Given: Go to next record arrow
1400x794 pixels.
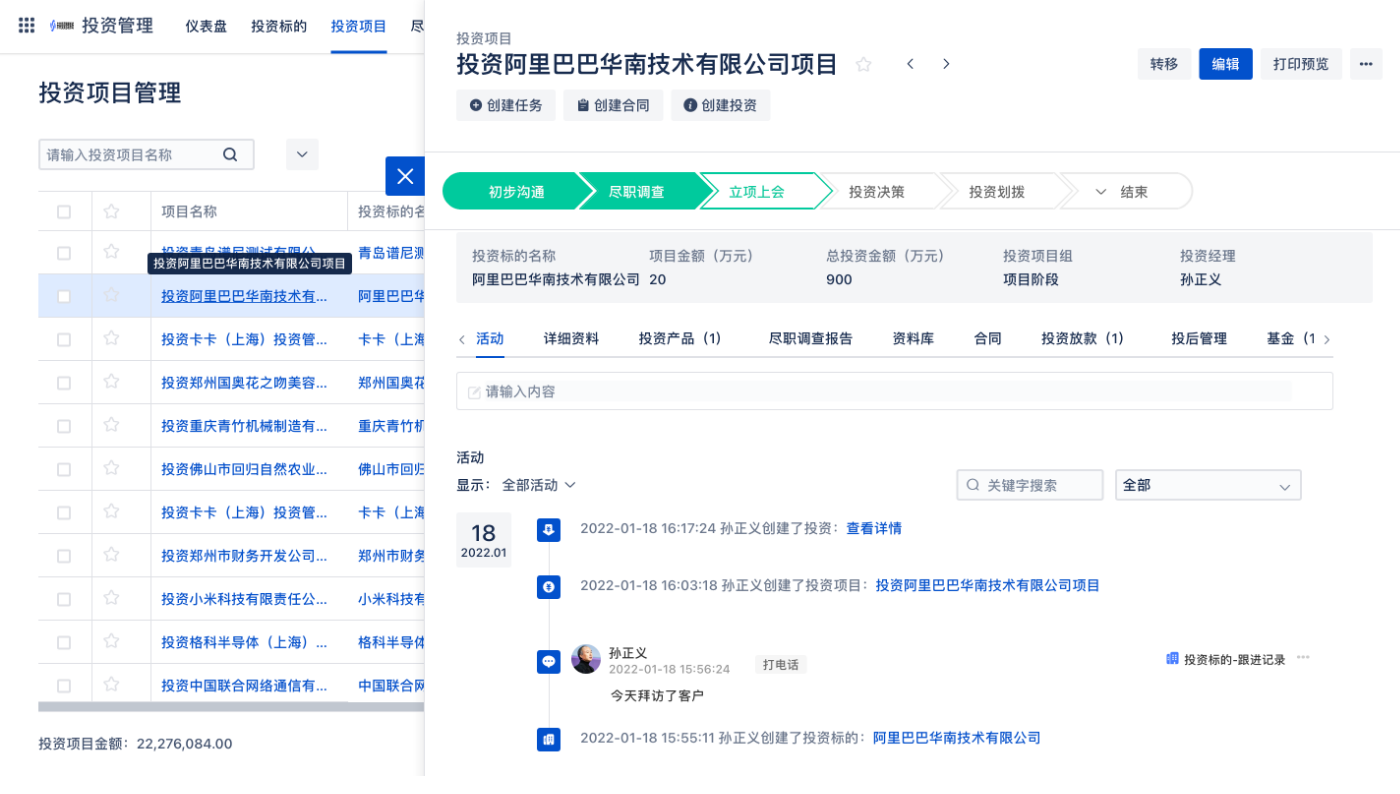Looking at the screenshot, I should [x=946, y=64].
